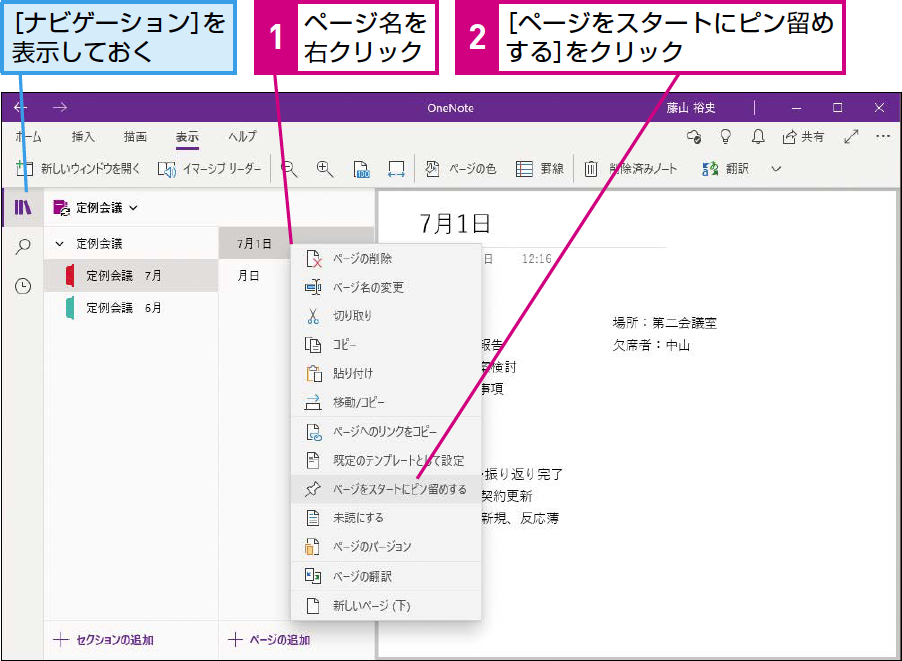The height and width of the screenshot is (661, 902).
Task: Open notifications bell icon
Action: 758,137
